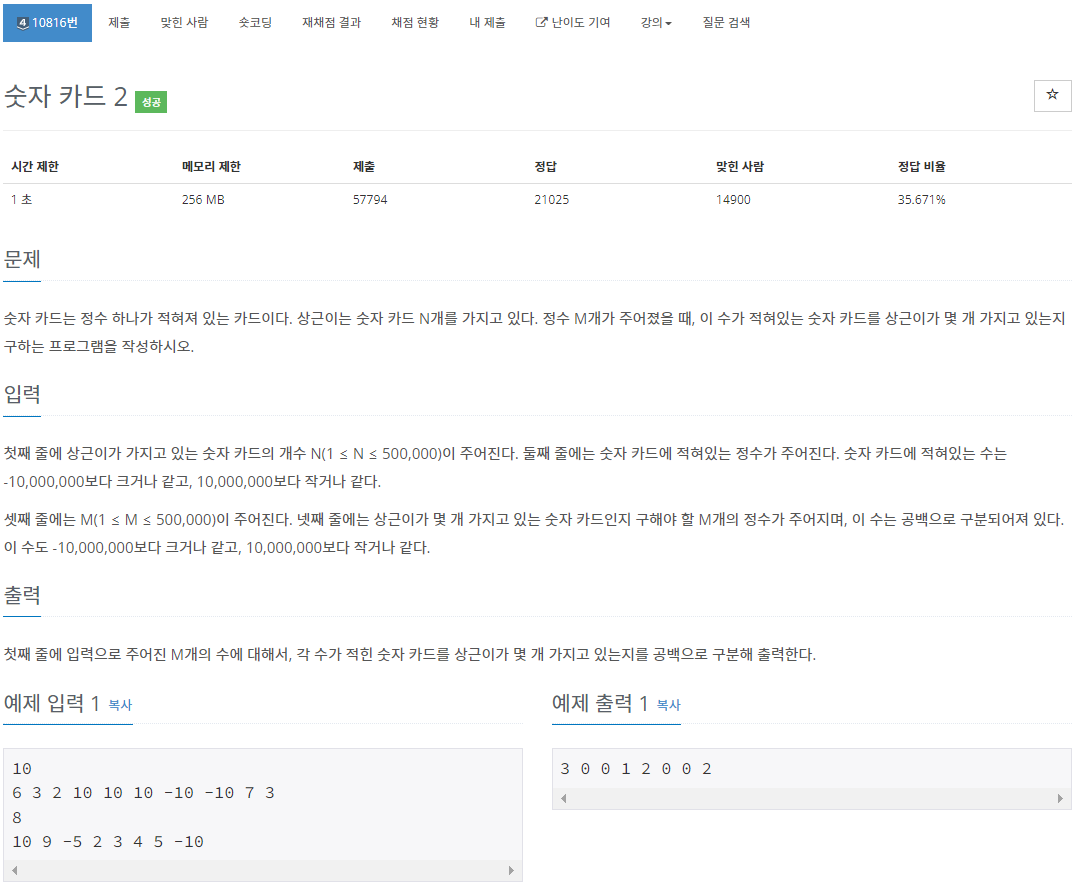Copy the example output with the 복사 link

point(668,705)
